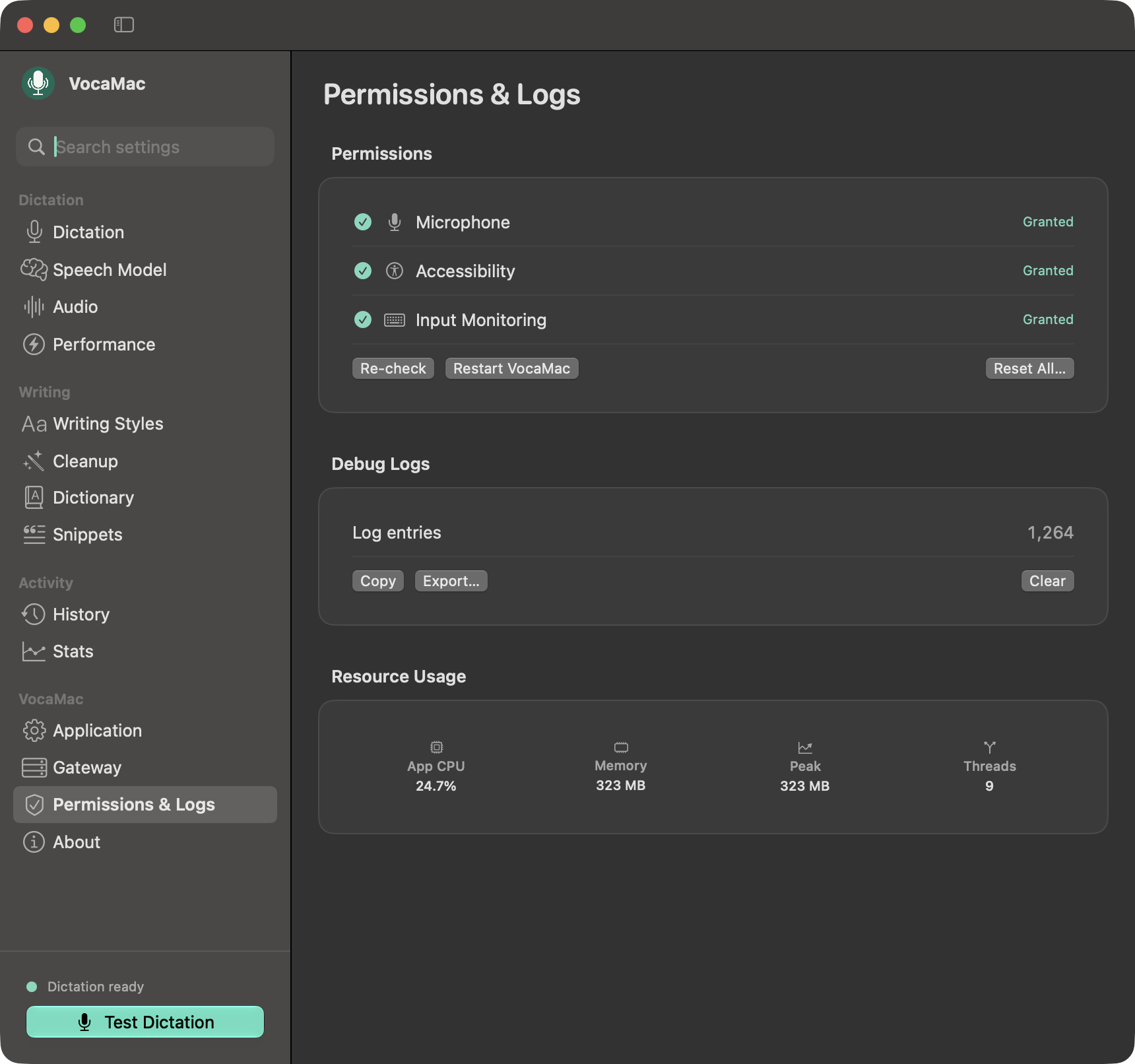Show the About page
This screenshot has width=1135, height=1064.
pos(145,842)
